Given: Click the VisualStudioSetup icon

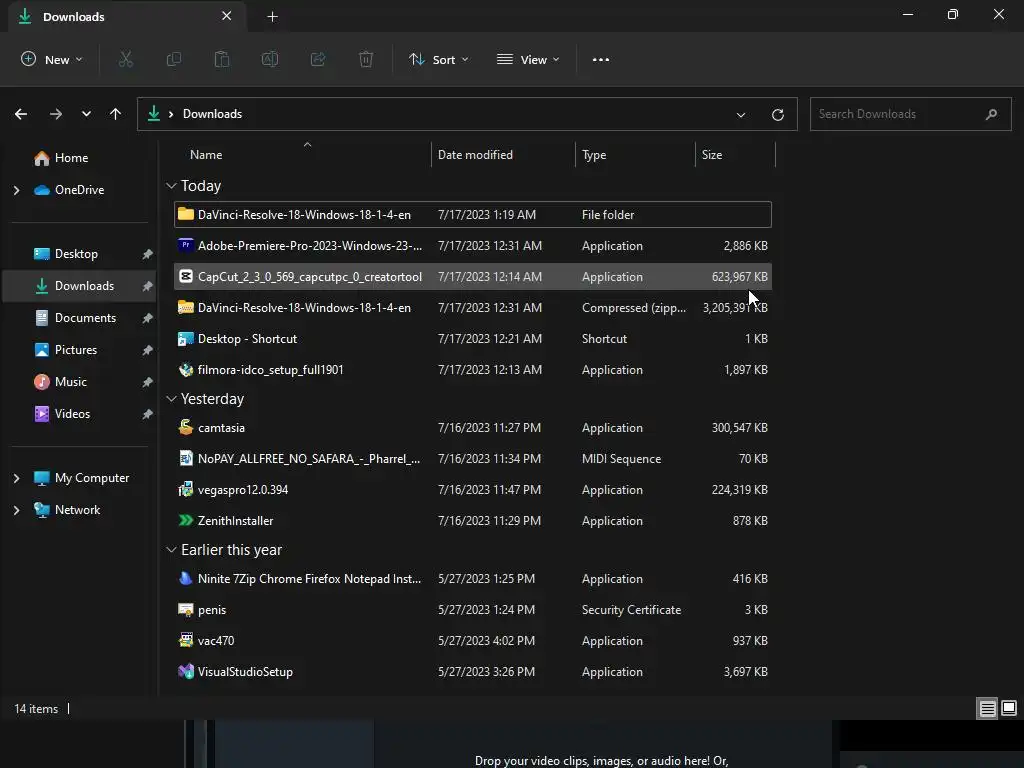Looking at the screenshot, I should click(x=185, y=671).
